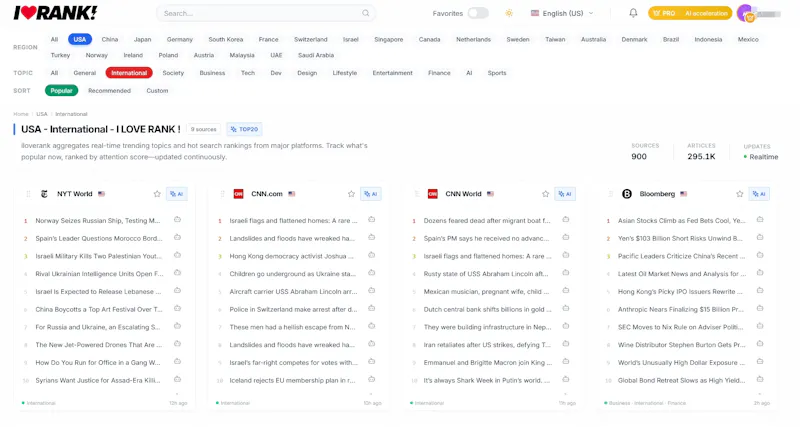This screenshot has height=427, width=800.
Task: Open the English (US) language dropdown
Action: click(x=562, y=13)
